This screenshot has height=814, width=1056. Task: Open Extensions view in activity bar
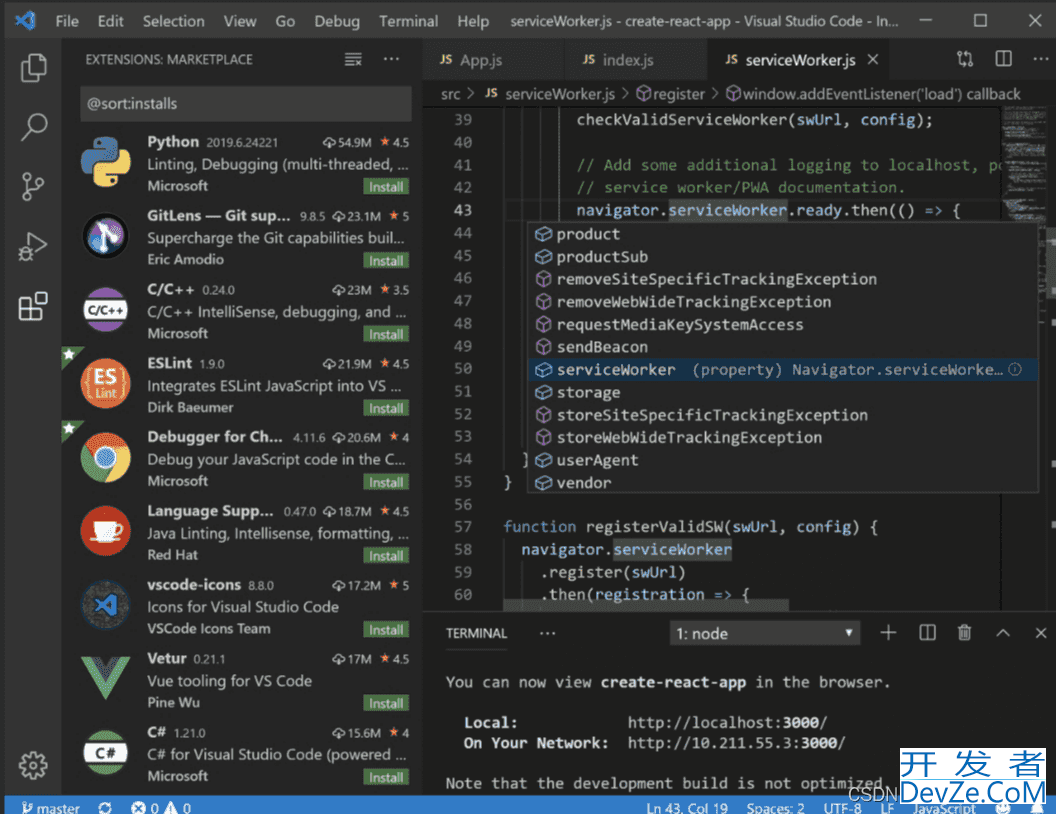(x=33, y=306)
